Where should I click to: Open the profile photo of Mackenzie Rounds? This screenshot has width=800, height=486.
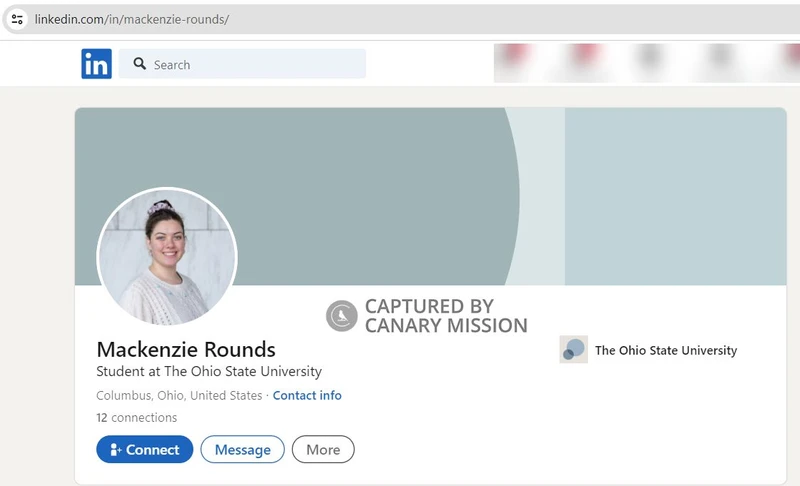pyautogui.click(x=167, y=257)
